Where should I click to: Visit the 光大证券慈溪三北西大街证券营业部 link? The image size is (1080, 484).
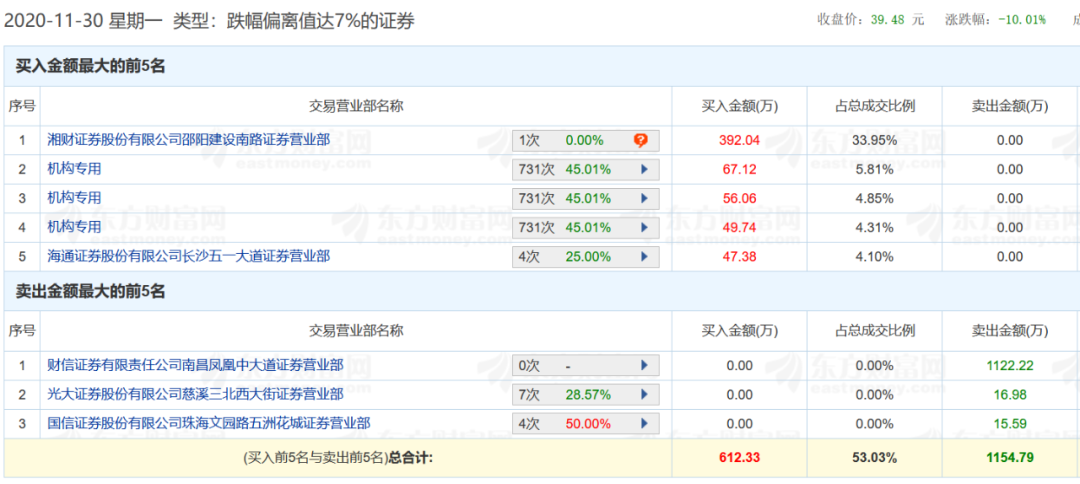click(196, 395)
